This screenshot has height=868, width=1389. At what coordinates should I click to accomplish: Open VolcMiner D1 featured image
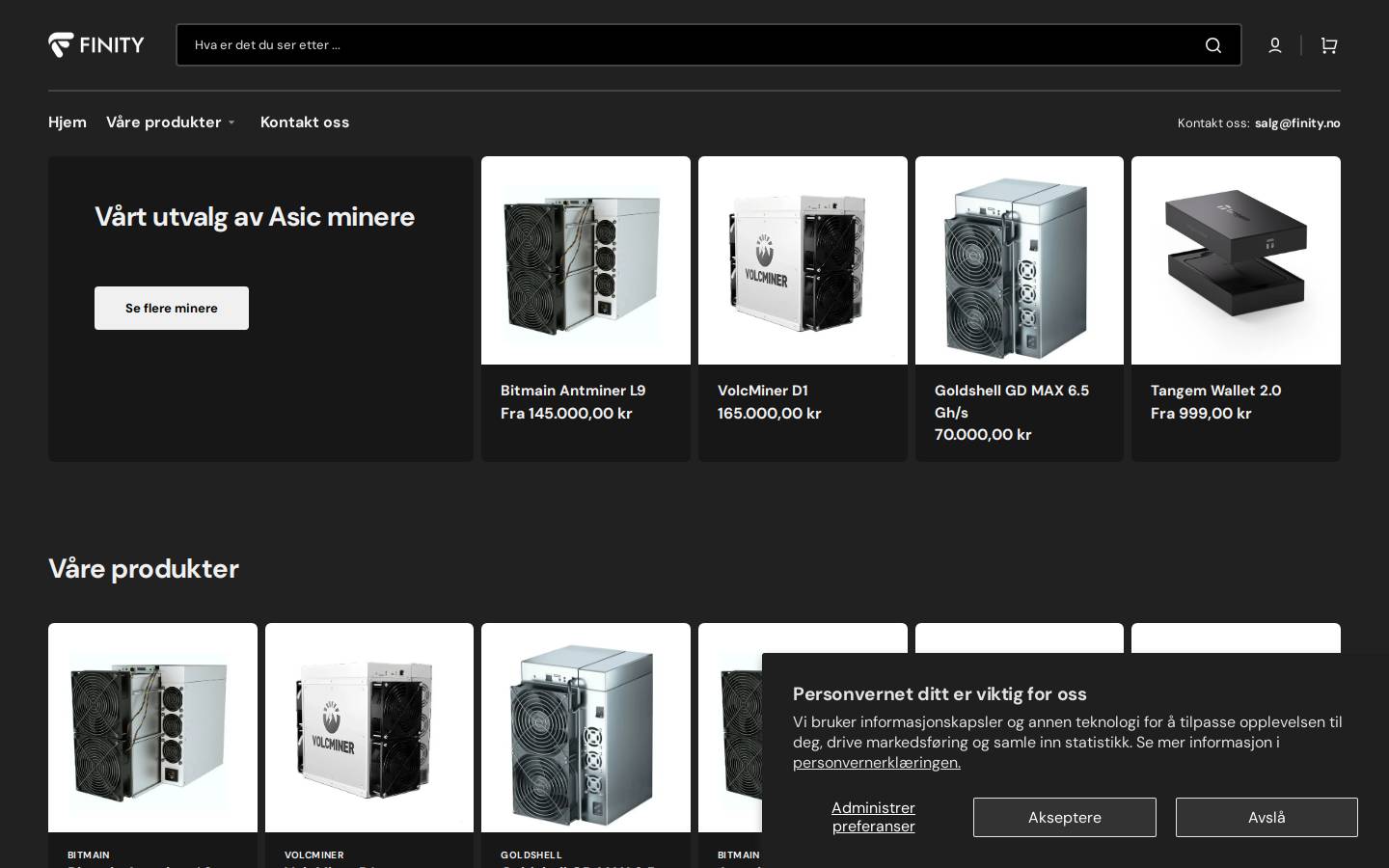tap(803, 260)
